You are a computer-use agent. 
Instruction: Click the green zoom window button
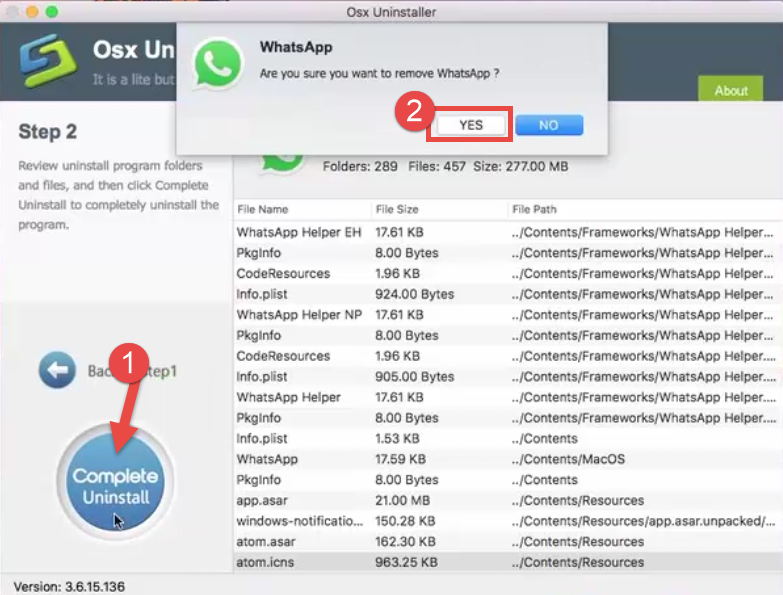click(52, 11)
